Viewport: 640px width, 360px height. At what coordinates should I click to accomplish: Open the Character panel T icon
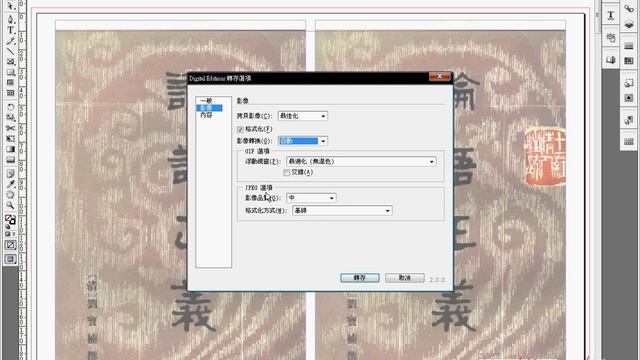[611, 16]
